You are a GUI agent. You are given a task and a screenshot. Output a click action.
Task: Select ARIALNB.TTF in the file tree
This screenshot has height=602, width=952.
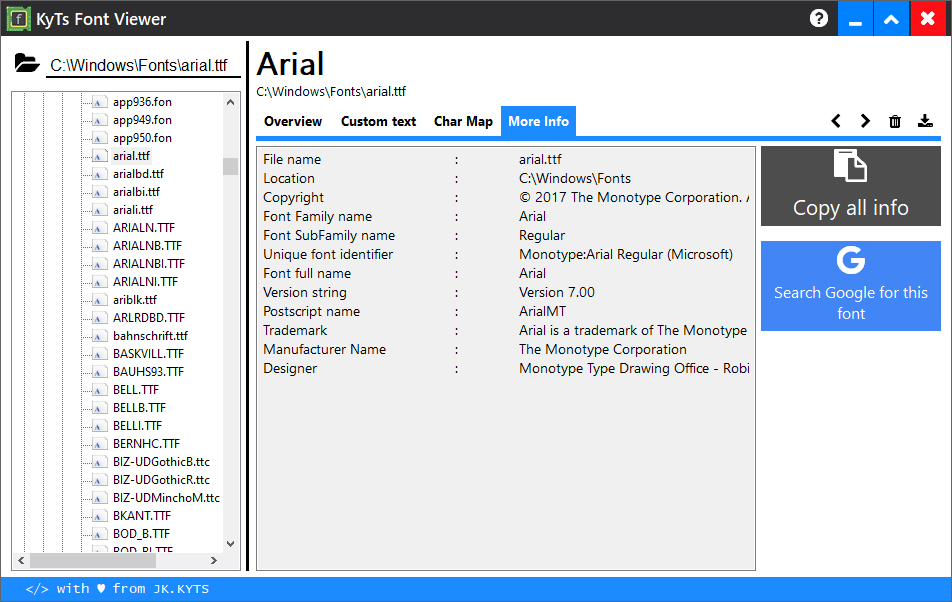tap(147, 246)
